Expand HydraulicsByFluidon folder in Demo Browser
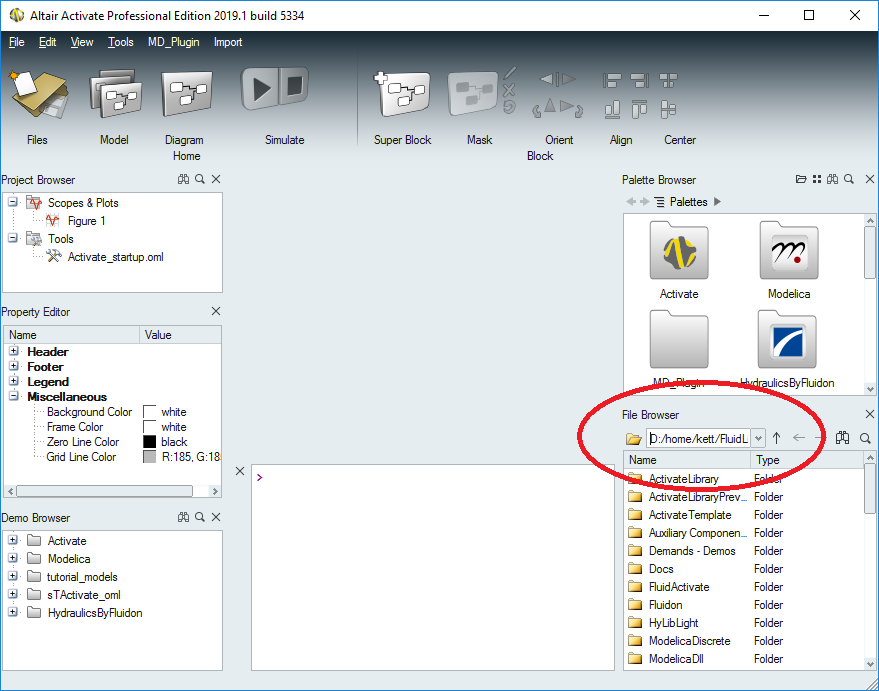 [12, 612]
